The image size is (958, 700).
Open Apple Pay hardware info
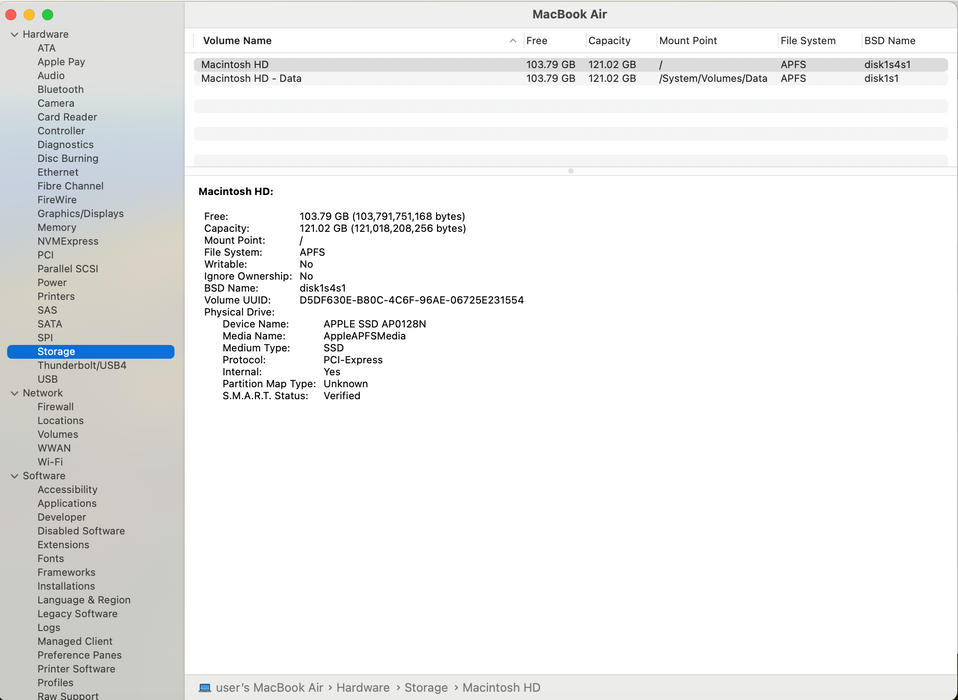coord(61,62)
